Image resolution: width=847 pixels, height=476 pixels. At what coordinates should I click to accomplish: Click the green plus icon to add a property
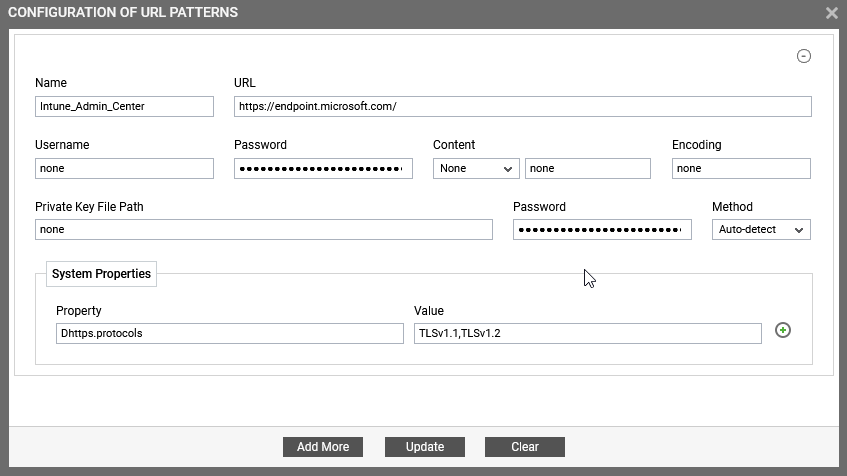pos(783,330)
